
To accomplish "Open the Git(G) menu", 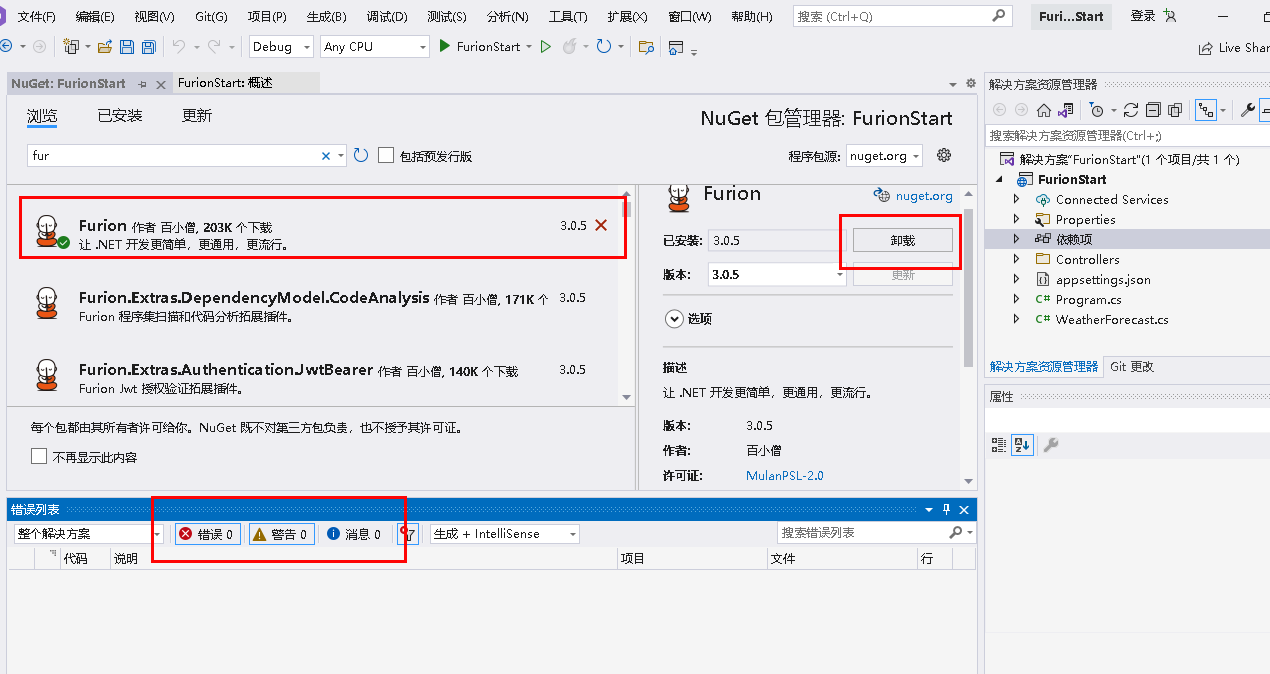I will pos(211,17).
